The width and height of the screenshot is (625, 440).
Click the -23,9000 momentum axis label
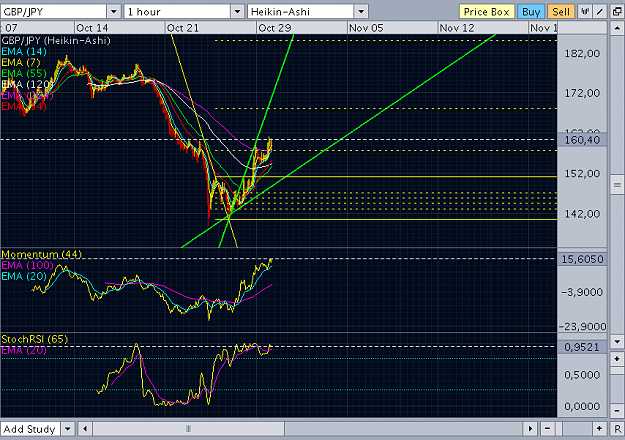(x=582, y=327)
